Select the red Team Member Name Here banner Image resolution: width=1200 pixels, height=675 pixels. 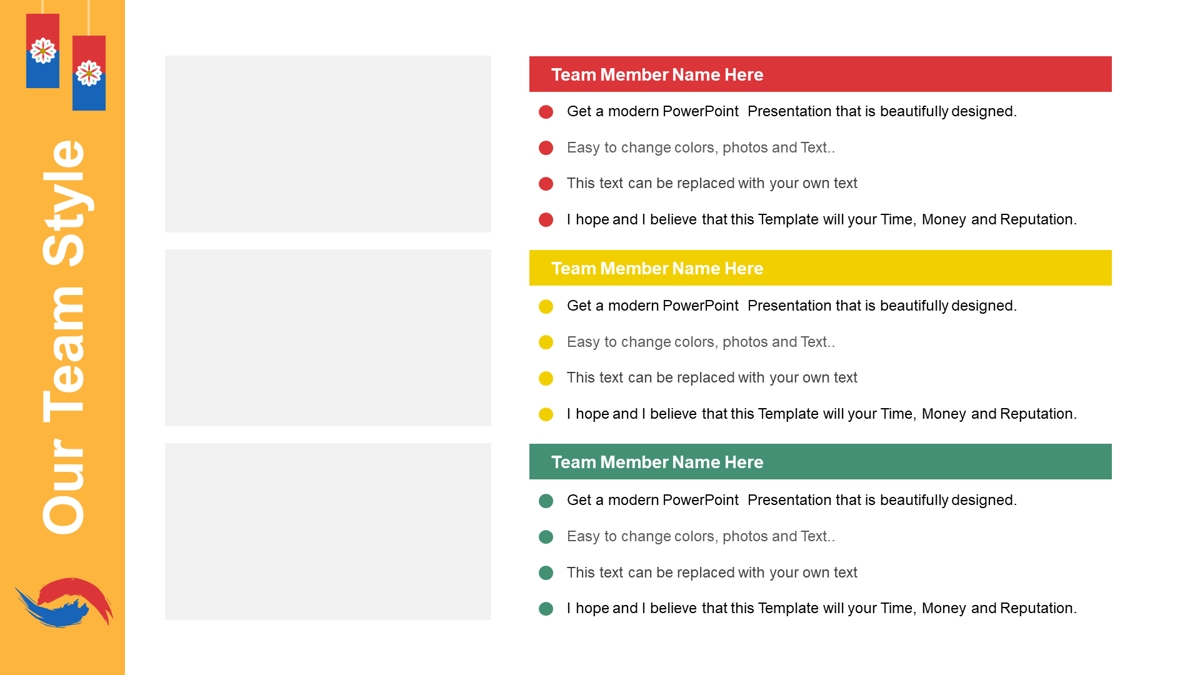coord(820,74)
